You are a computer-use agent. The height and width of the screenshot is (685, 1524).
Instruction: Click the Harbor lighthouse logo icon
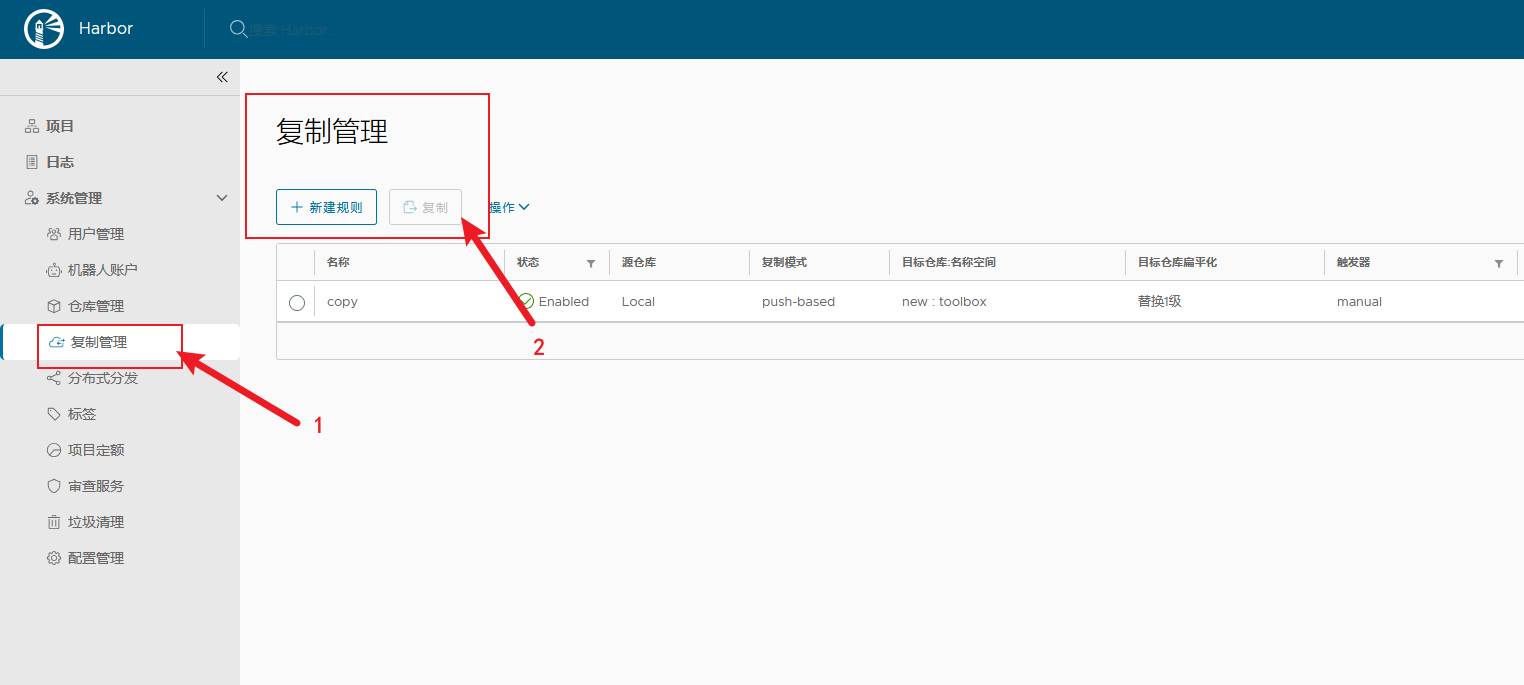(43, 29)
